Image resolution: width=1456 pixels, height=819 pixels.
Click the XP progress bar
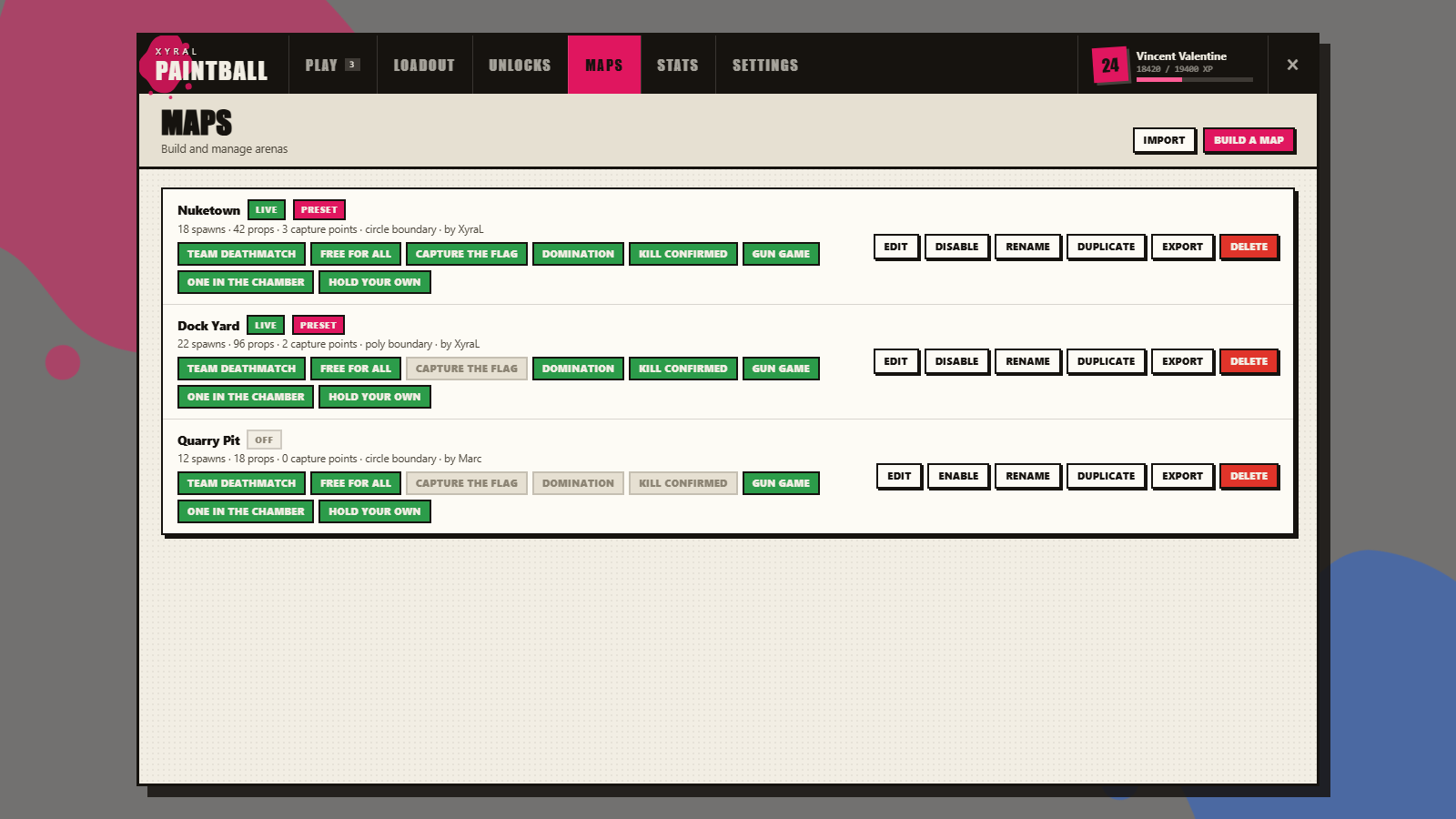pyautogui.click(x=1194, y=80)
